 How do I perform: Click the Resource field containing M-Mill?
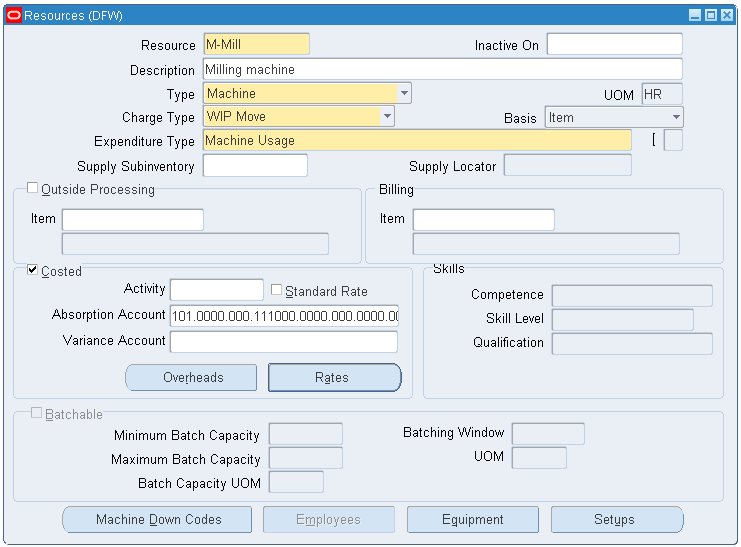pyautogui.click(x=257, y=44)
